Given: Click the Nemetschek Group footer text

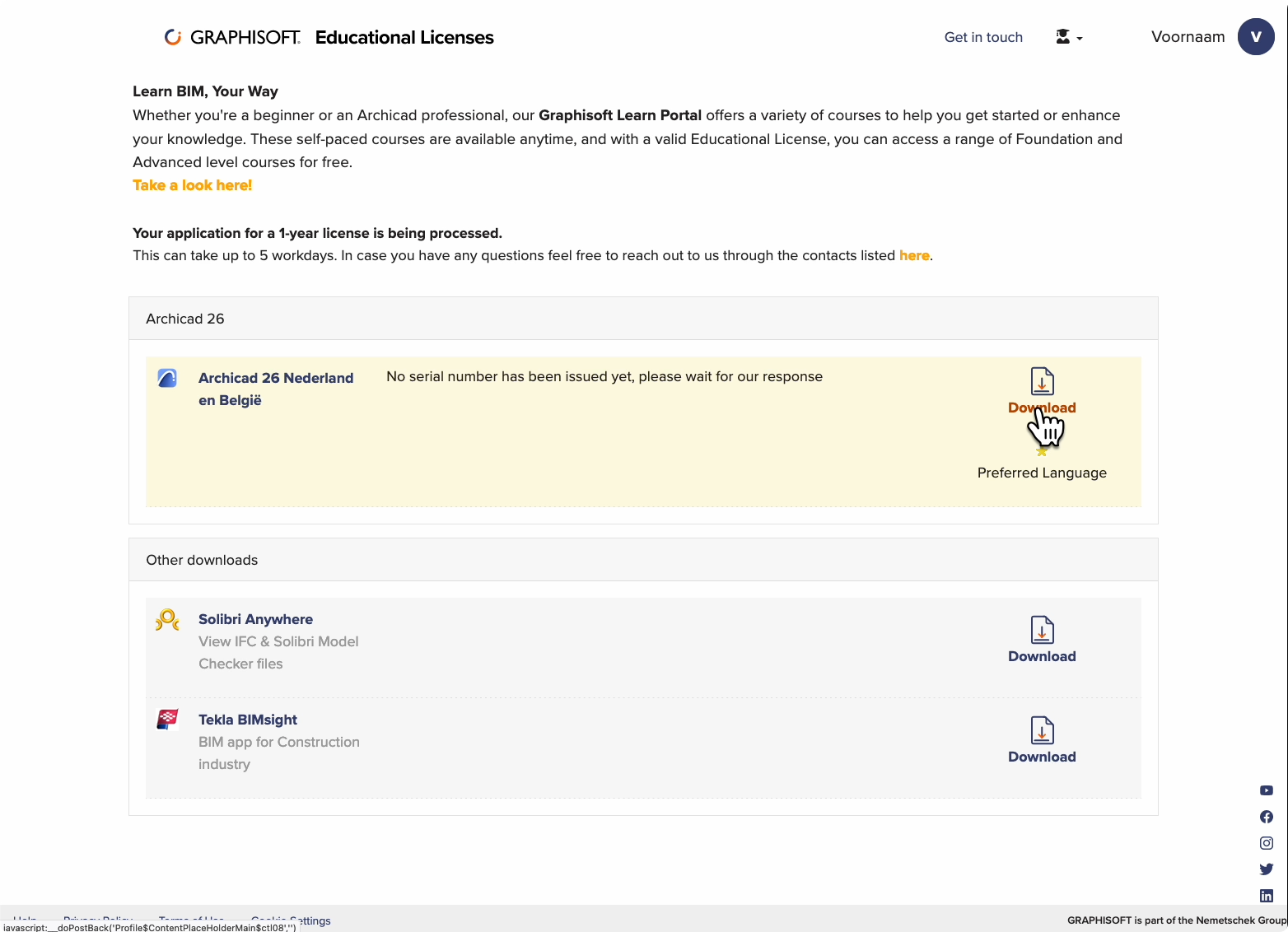Looking at the screenshot, I should tap(1177, 920).
